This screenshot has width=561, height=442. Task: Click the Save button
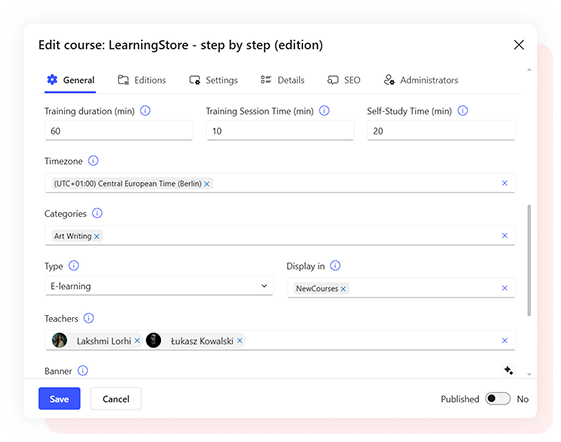click(59, 399)
